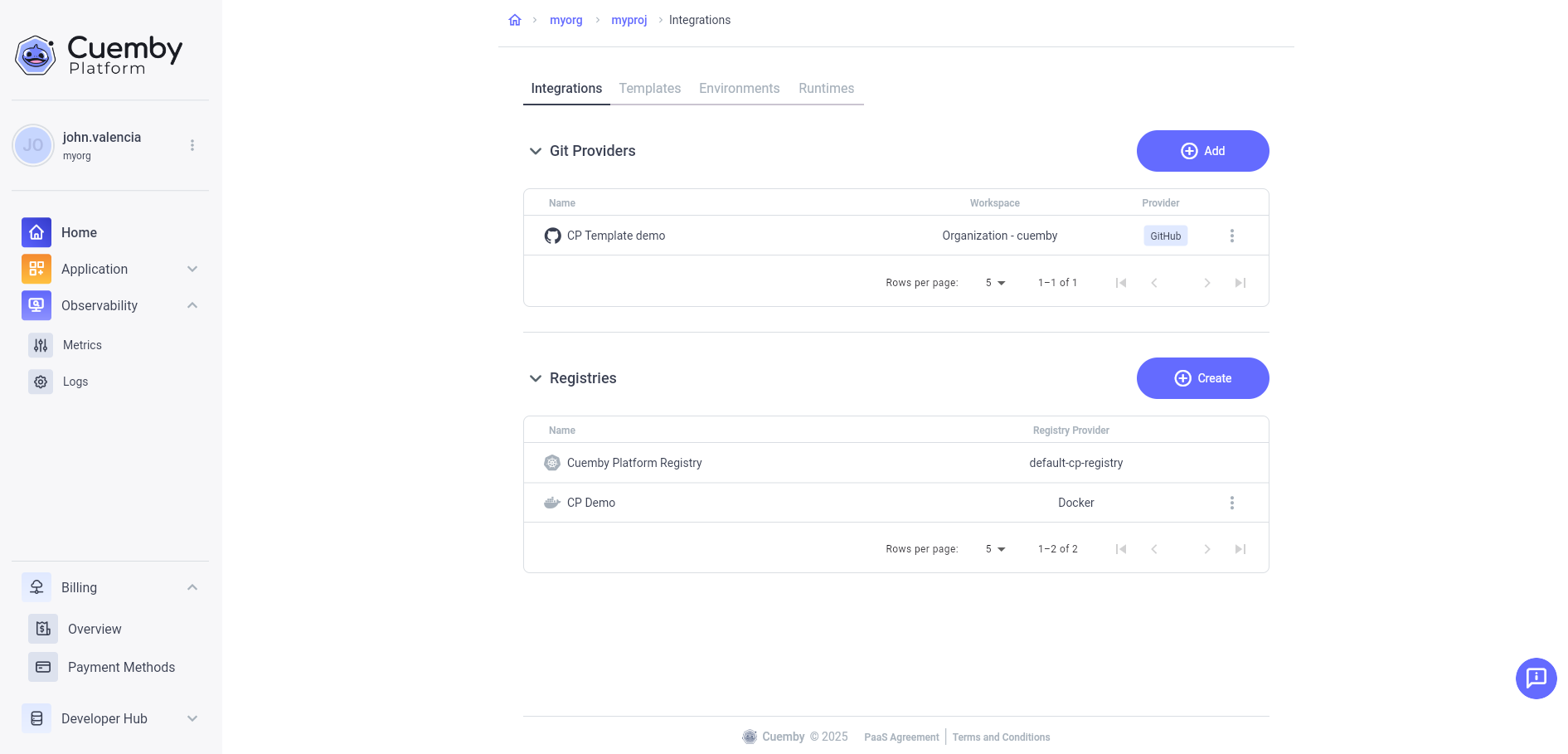The image size is (1568, 754).
Task: Open the Terms and Conditions link
Action: tap(1001, 737)
